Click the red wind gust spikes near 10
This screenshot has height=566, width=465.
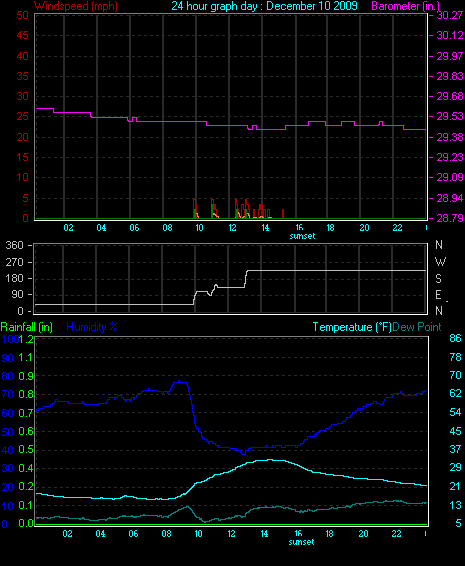tap(196, 208)
